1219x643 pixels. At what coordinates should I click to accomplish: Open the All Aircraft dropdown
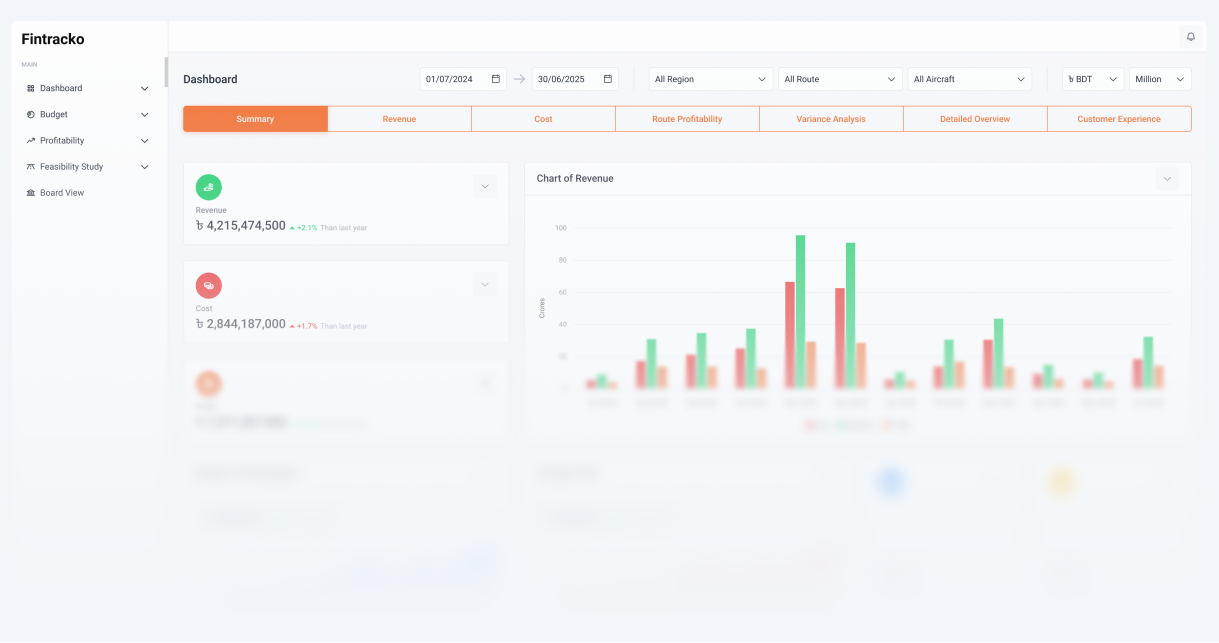coord(969,79)
